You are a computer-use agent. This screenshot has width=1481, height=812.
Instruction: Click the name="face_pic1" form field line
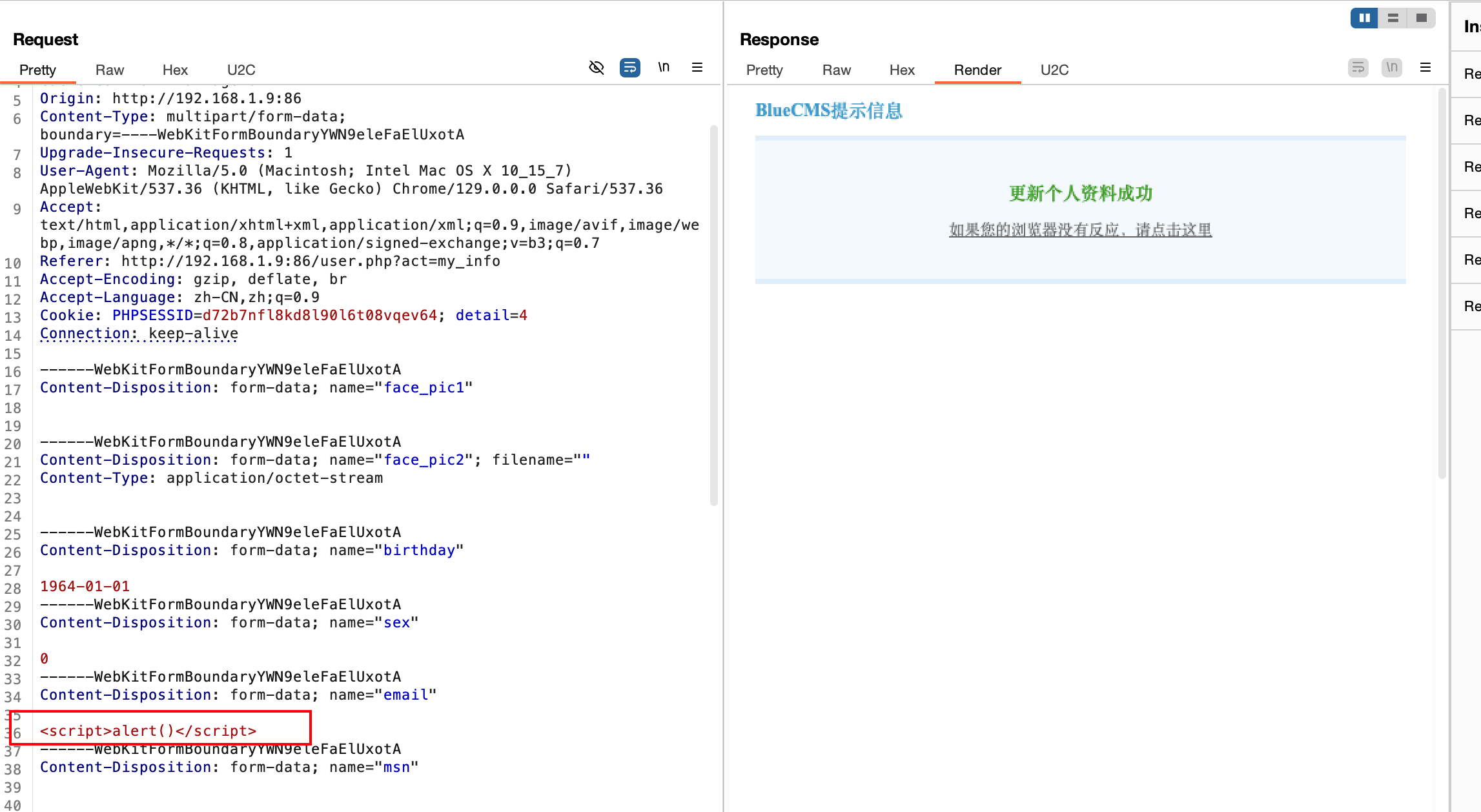pyautogui.click(x=256, y=387)
